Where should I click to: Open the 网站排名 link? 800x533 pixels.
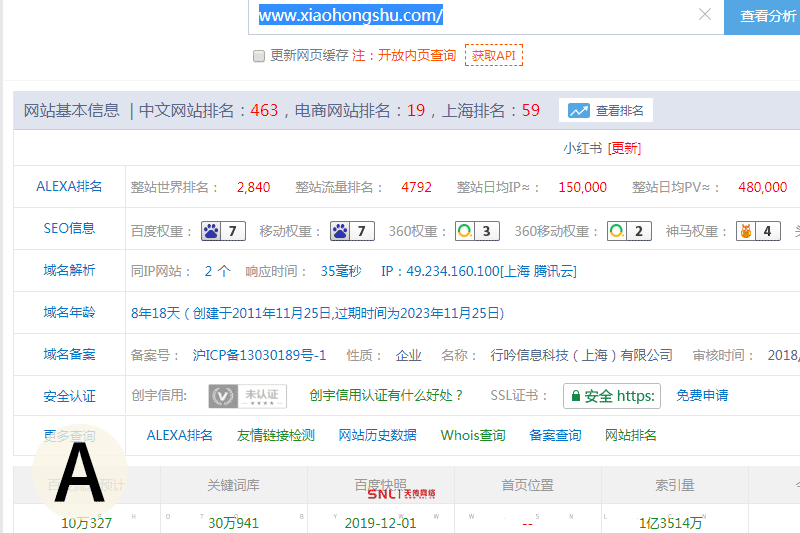pos(631,435)
